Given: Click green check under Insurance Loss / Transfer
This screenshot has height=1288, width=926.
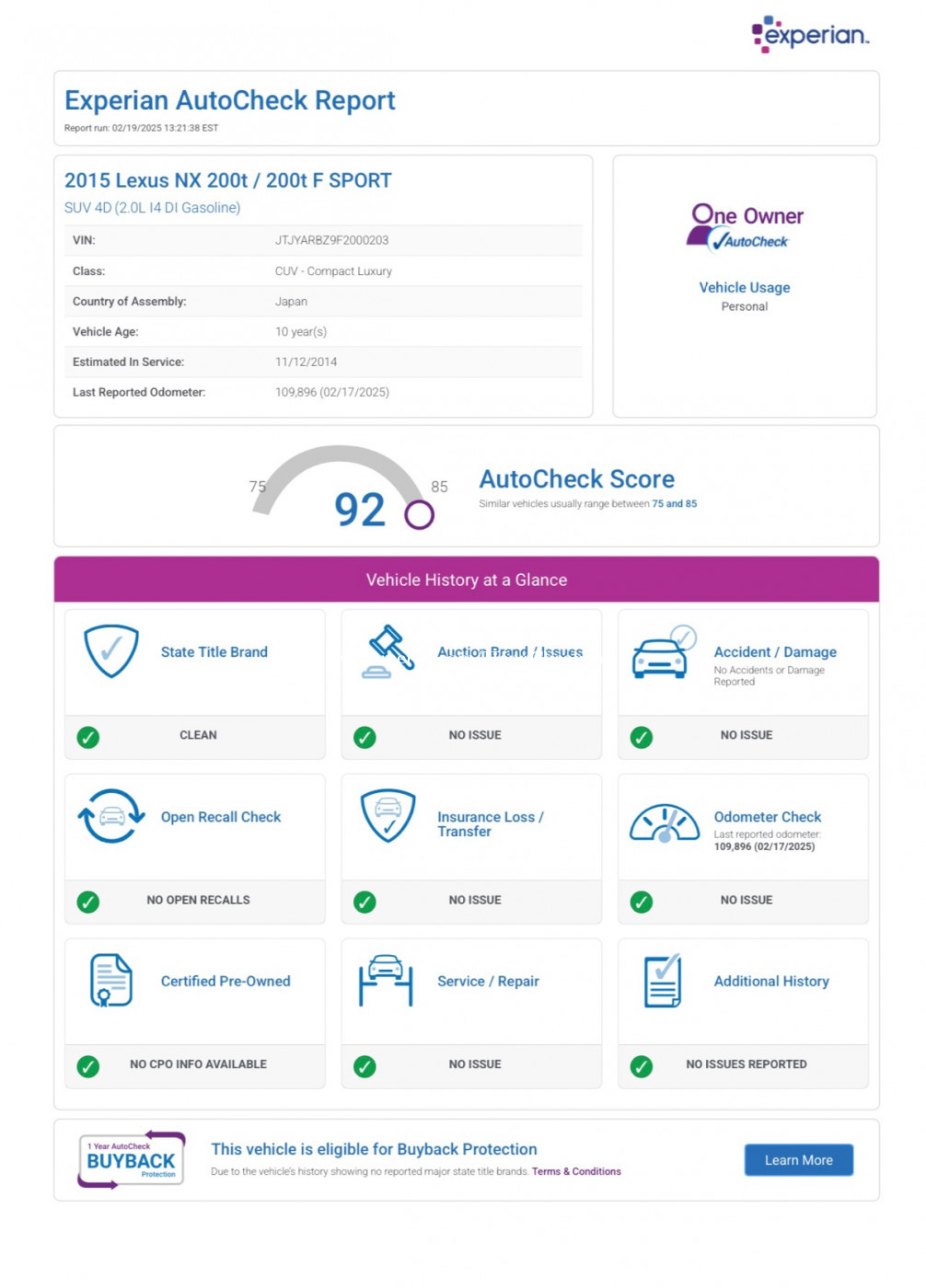Looking at the screenshot, I should (x=365, y=902).
